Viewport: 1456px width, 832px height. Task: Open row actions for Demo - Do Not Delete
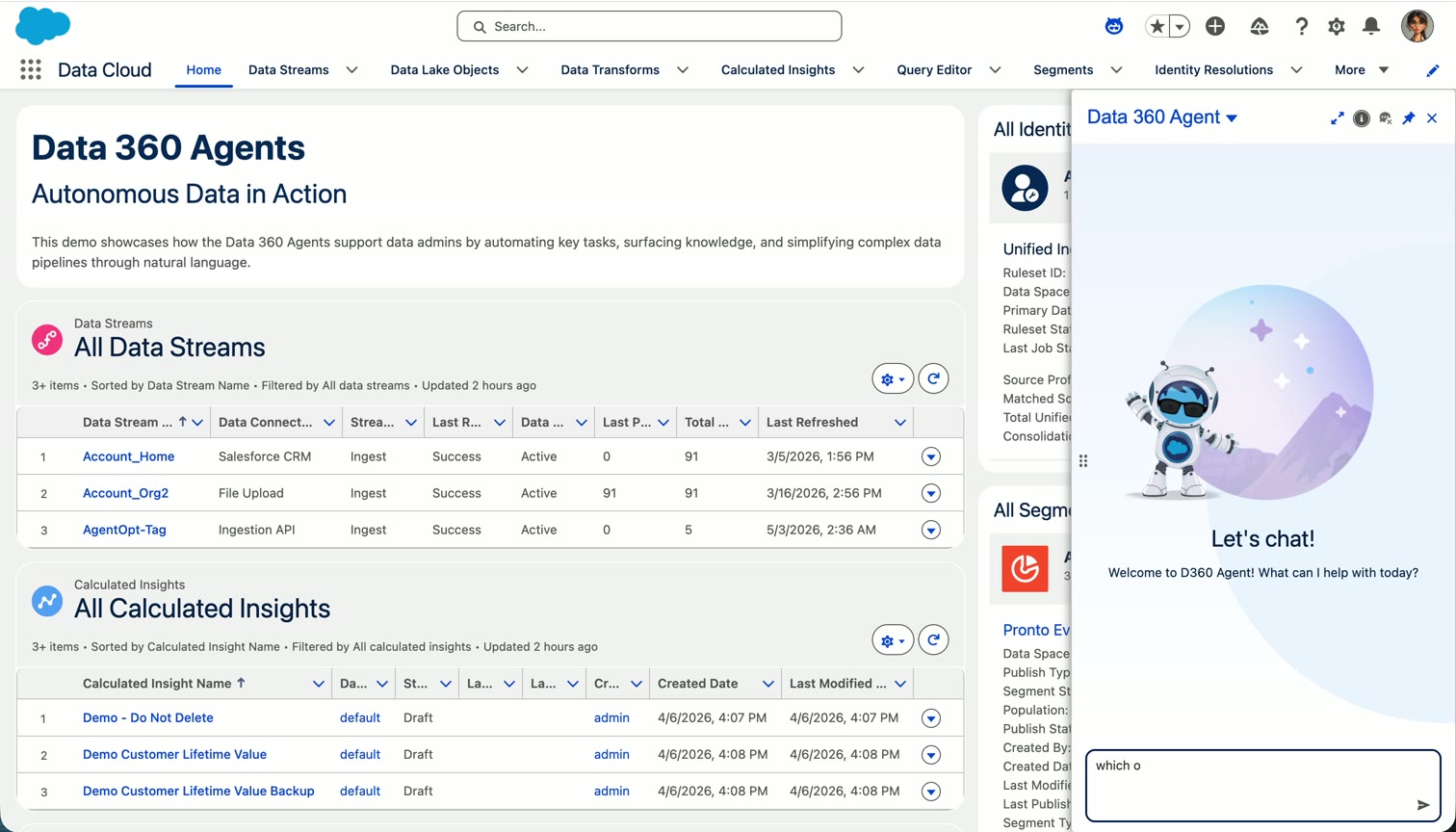[x=931, y=717]
